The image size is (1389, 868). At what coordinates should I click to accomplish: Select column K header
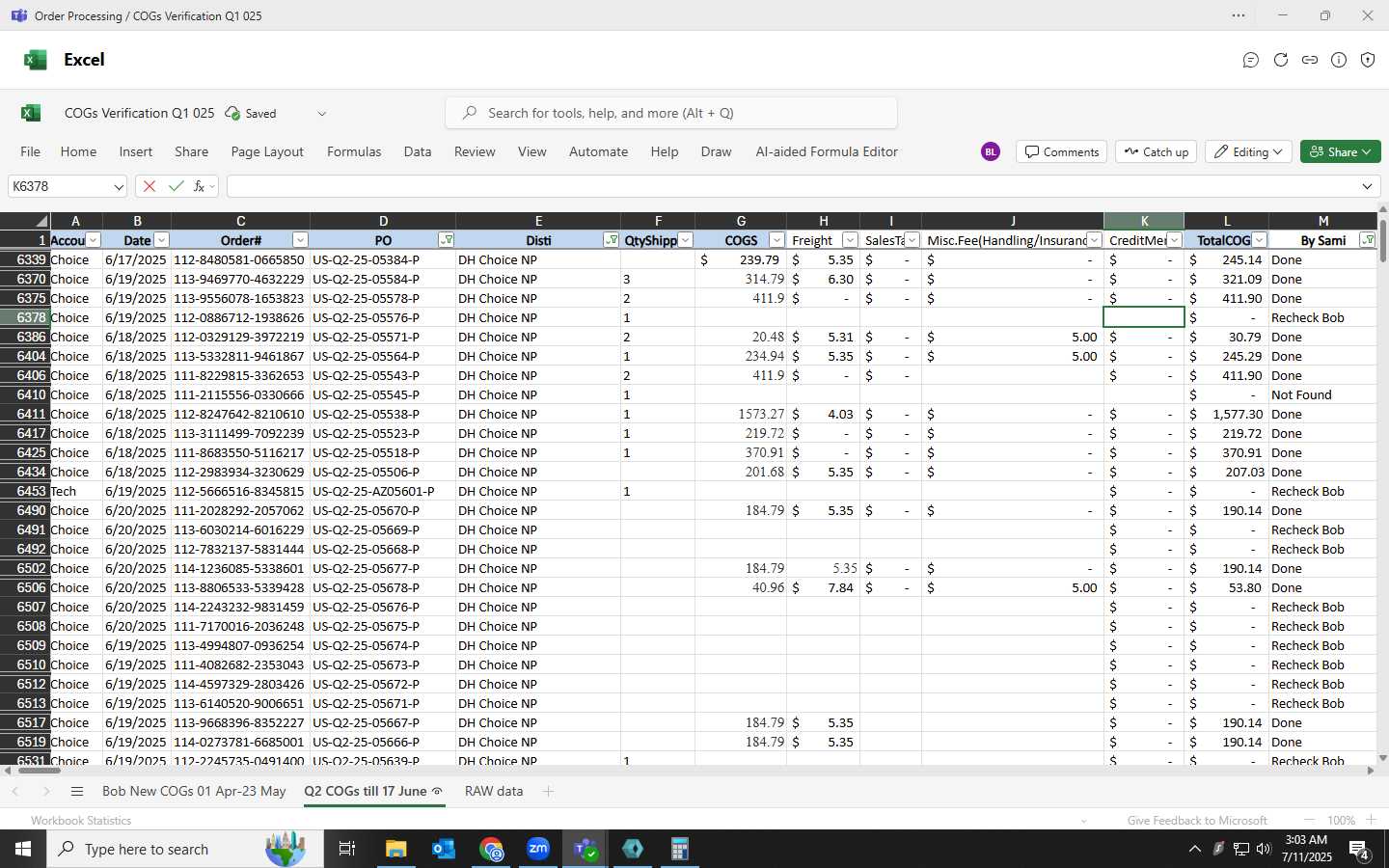(x=1144, y=221)
